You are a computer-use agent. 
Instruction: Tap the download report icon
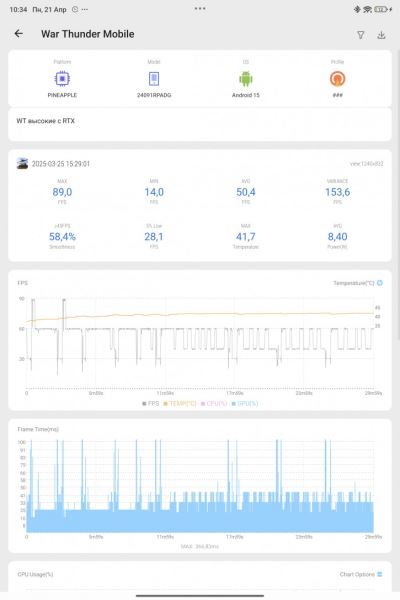[x=381, y=35]
